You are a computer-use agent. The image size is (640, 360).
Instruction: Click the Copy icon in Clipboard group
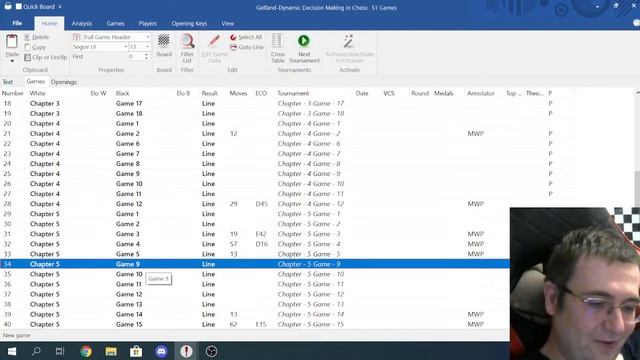coord(27,47)
